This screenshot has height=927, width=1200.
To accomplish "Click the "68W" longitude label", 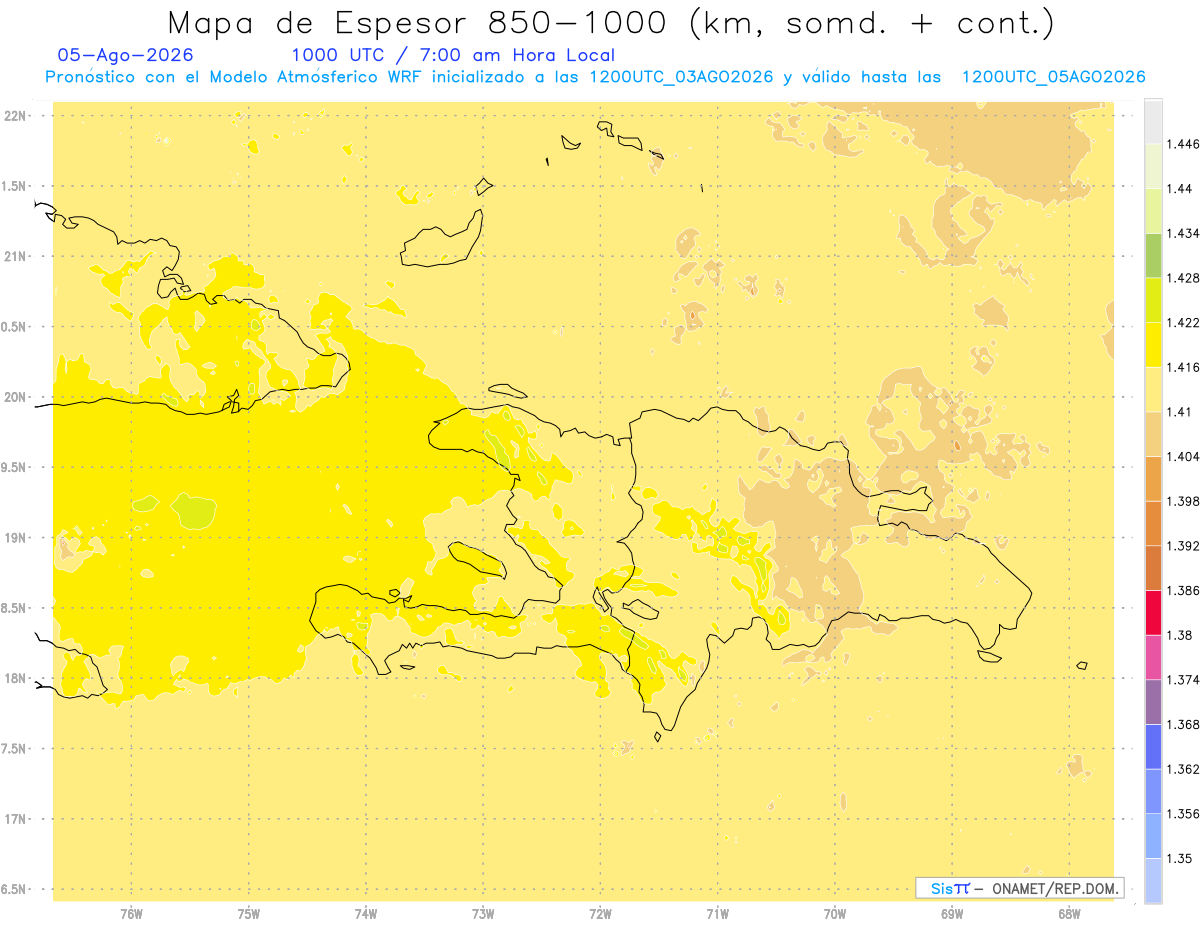I will coord(1069,913).
